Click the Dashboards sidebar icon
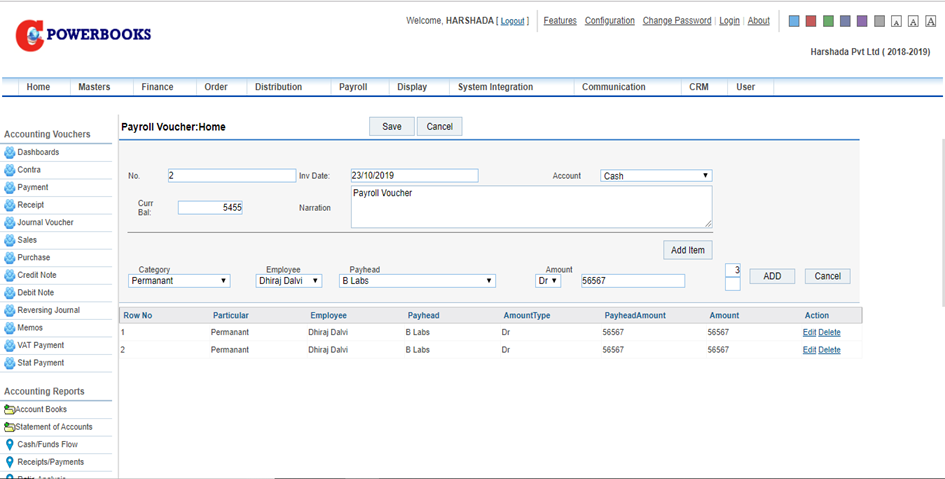 (10, 153)
